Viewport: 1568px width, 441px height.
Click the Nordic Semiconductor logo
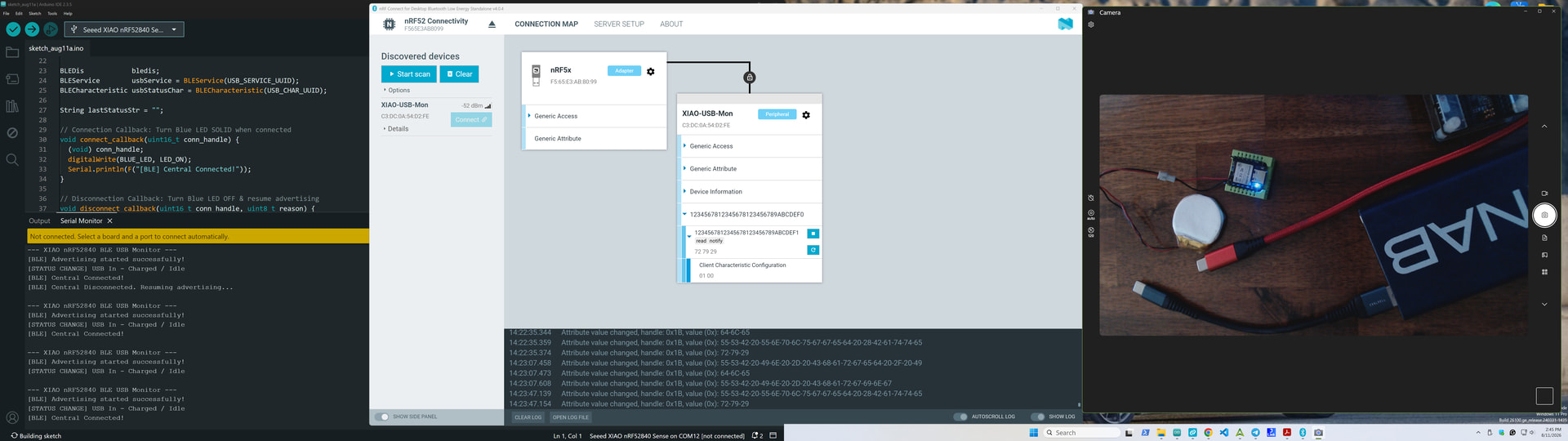point(1065,24)
